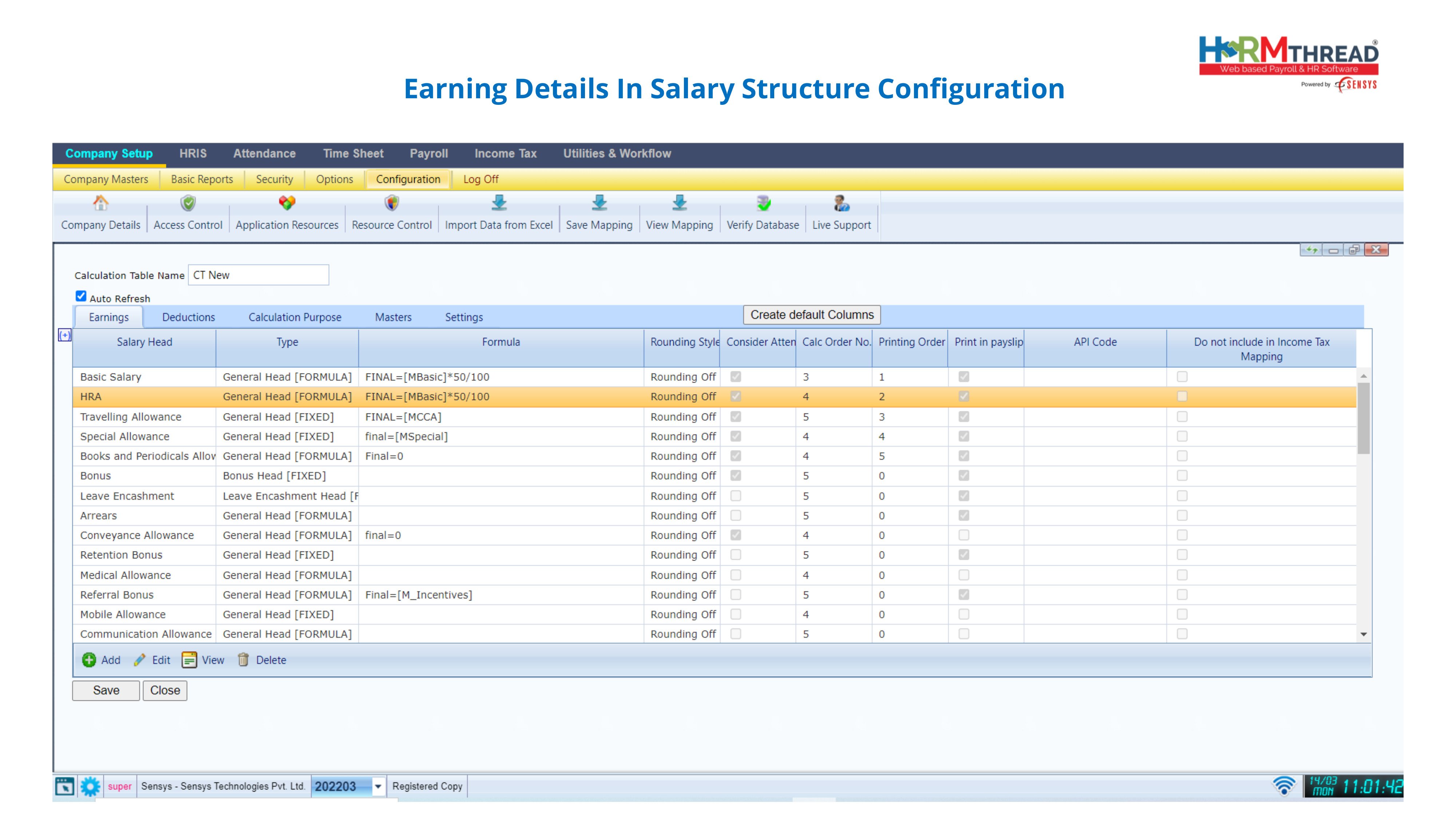Expand the plus panel left of Salary Head
This screenshot has width=1456, height=819.
pos(65,335)
